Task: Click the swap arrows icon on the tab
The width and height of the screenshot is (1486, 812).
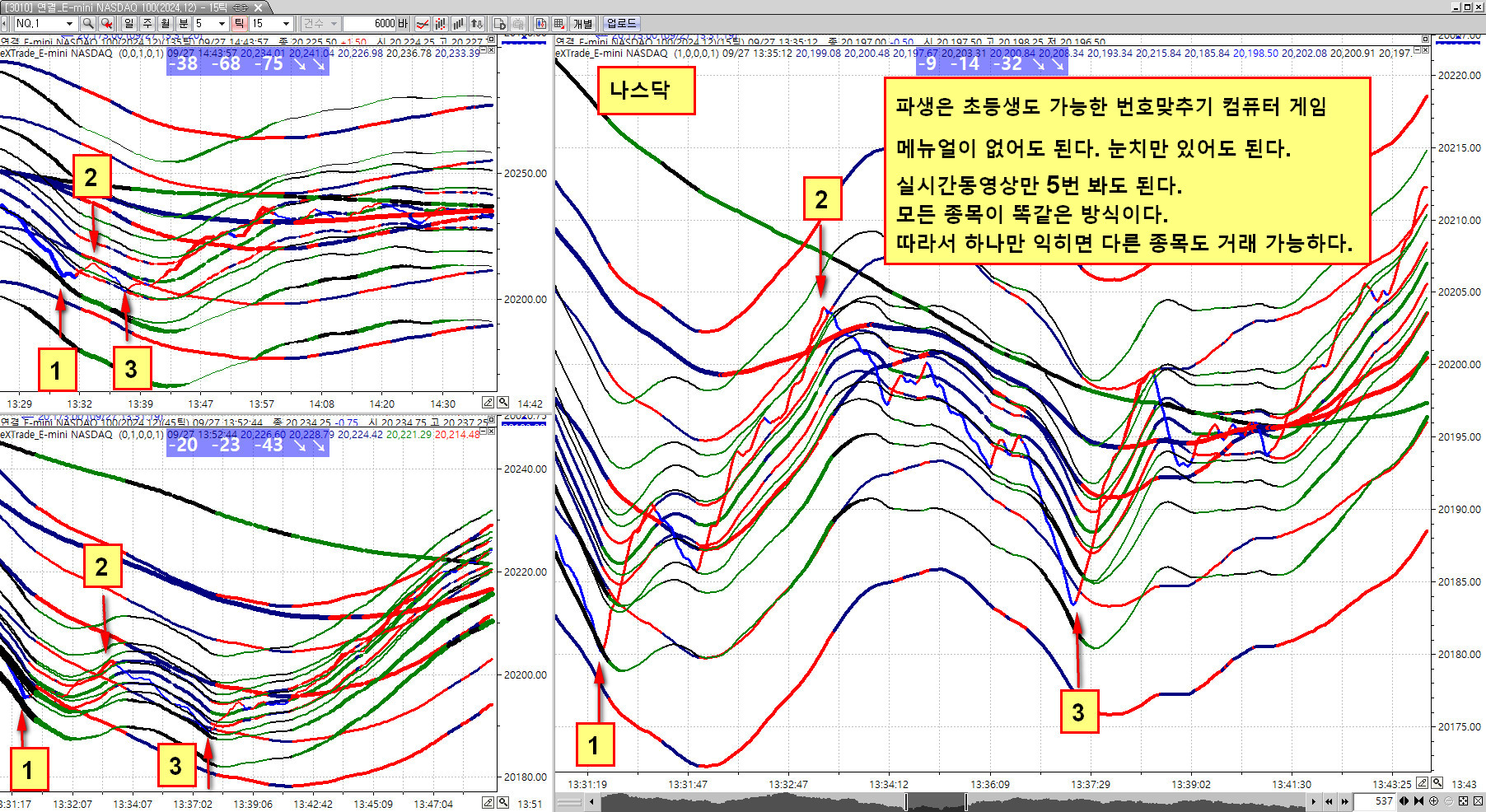Action: 241,7
